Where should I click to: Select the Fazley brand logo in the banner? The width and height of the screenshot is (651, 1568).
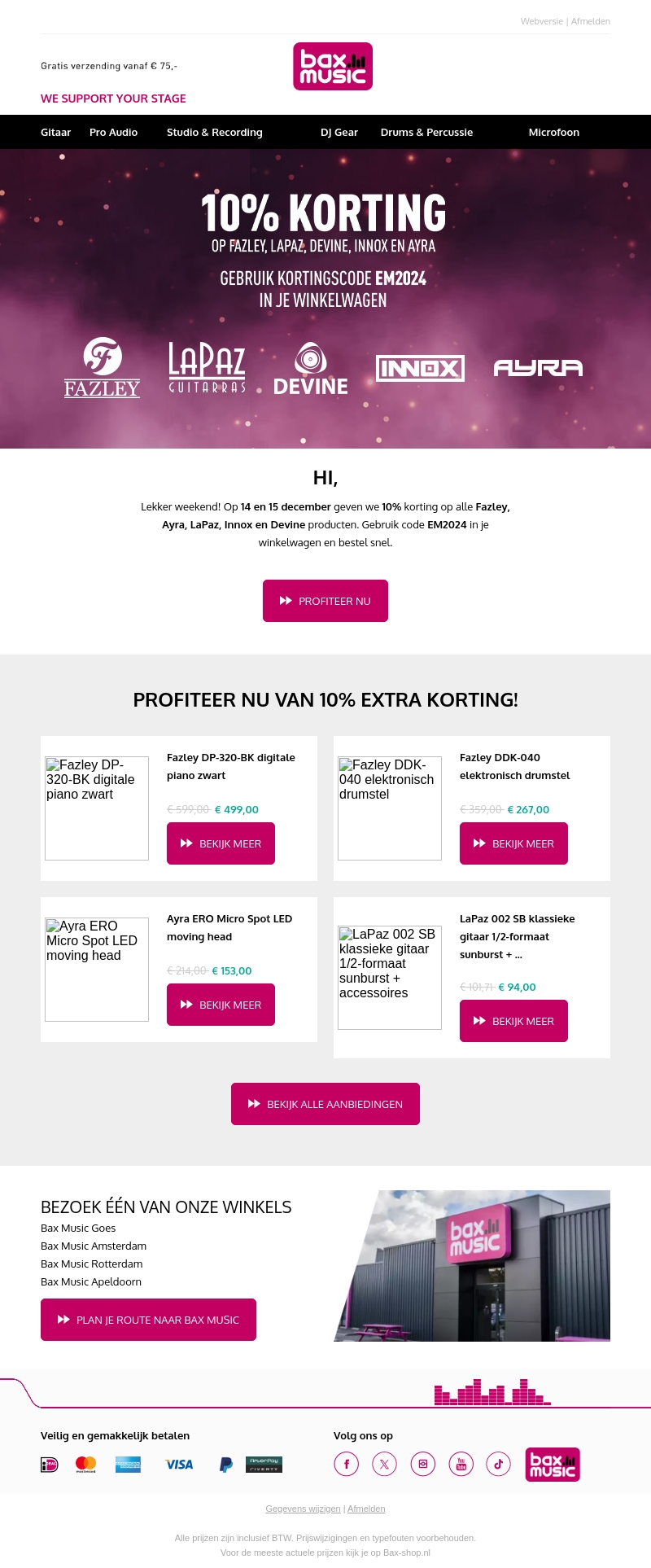(101, 366)
